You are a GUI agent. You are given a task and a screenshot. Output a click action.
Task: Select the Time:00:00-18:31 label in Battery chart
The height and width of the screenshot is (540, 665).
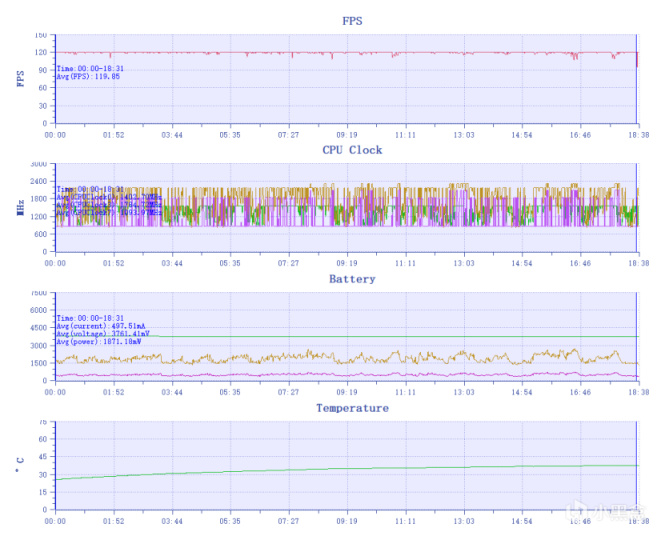click(x=90, y=318)
